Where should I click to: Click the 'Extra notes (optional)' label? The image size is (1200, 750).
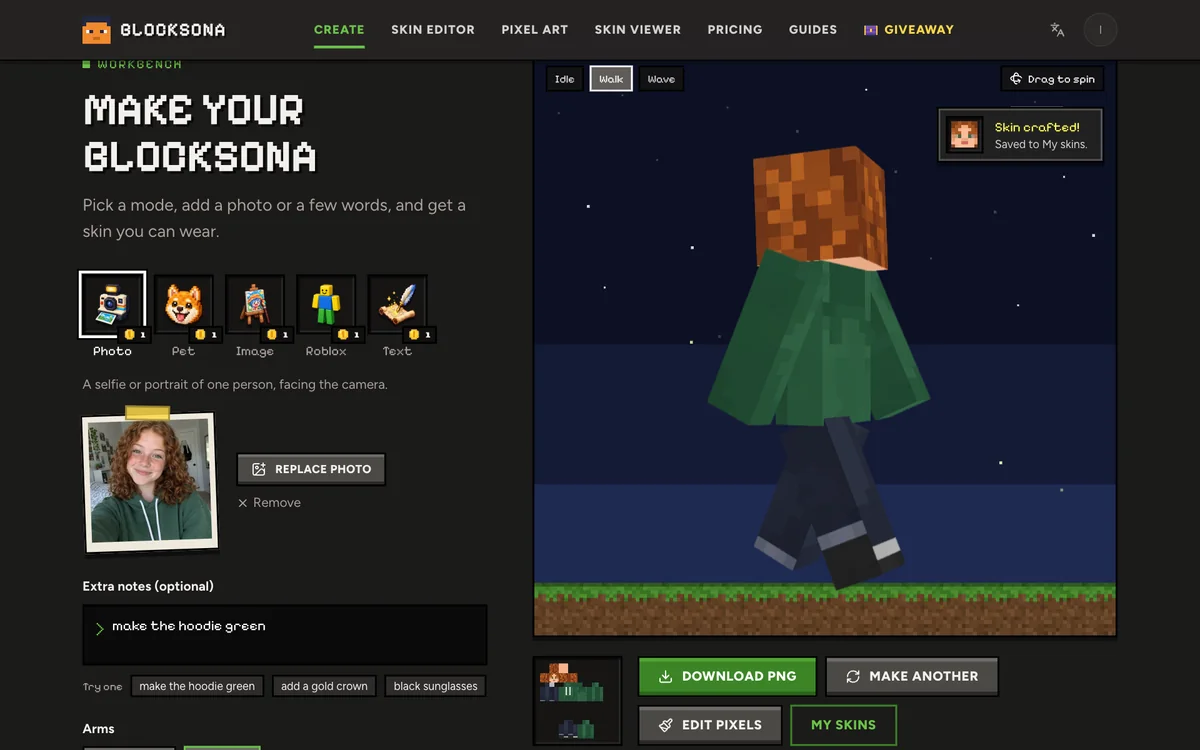point(148,586)
